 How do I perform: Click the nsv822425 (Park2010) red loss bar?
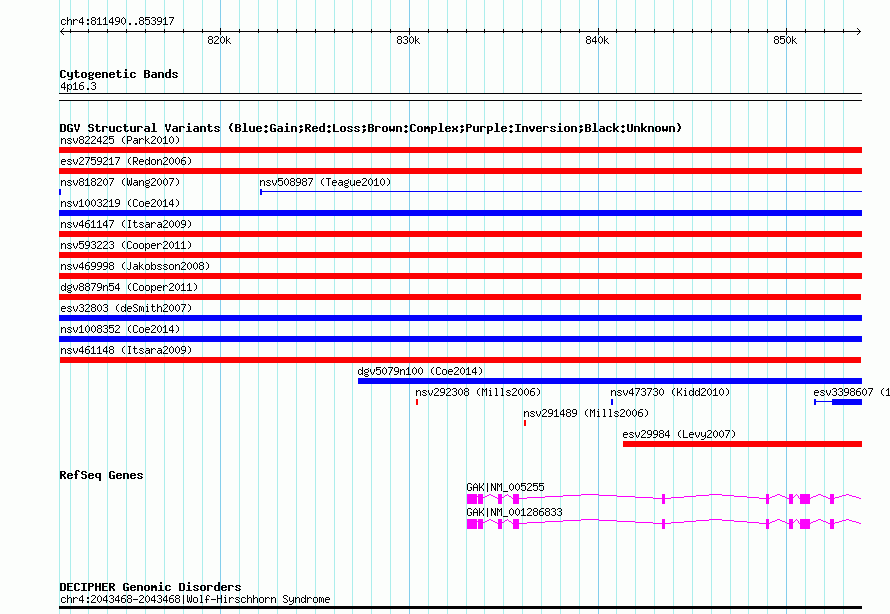[460, 150]
